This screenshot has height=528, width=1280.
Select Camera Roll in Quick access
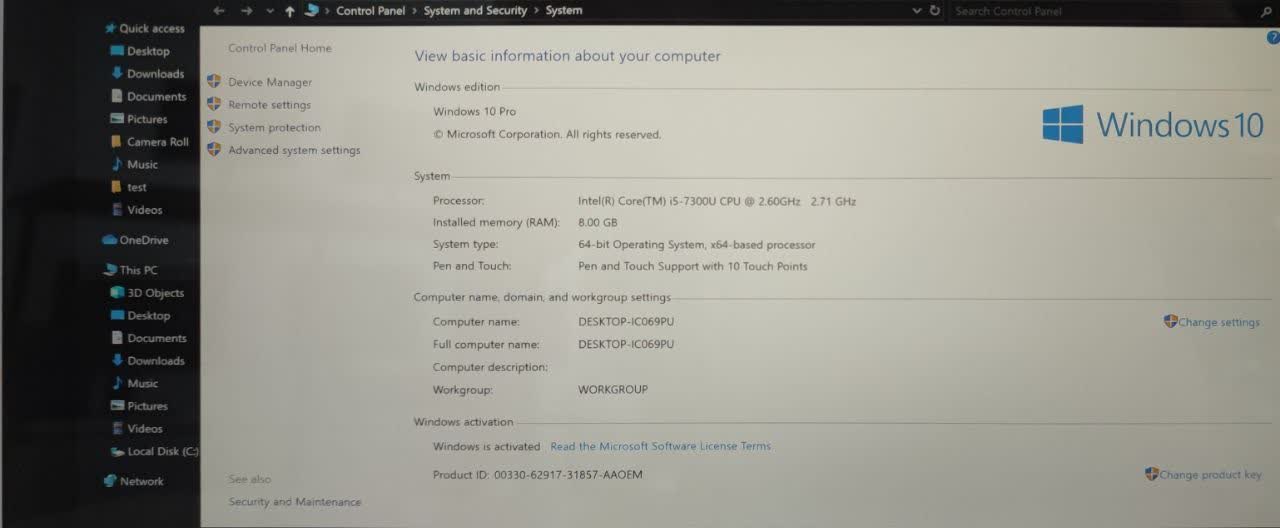157,142
